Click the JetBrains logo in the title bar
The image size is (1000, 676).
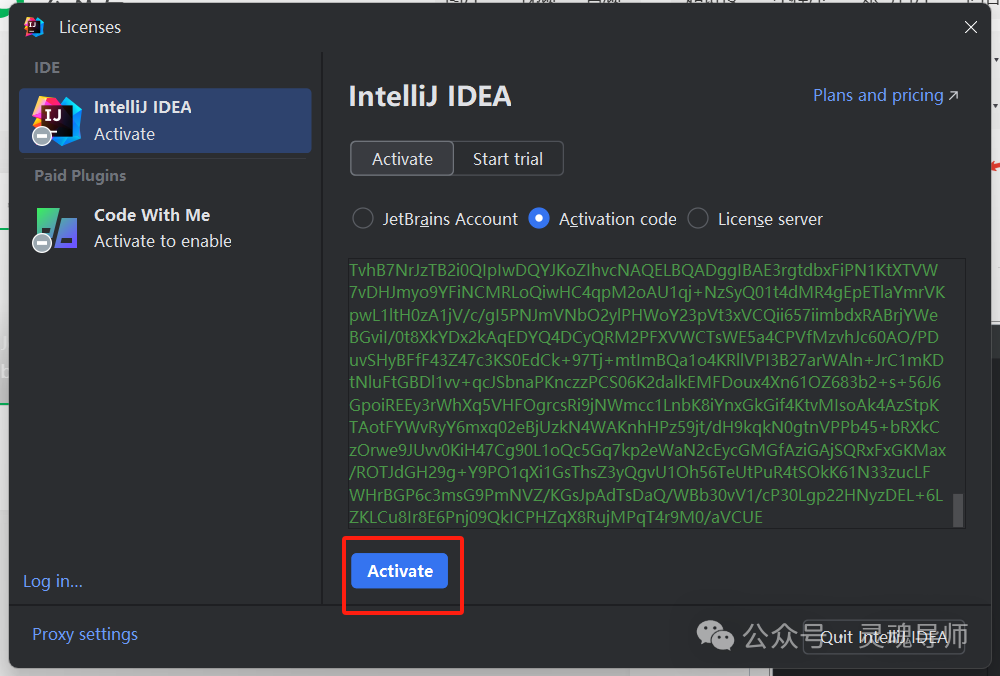35,27
